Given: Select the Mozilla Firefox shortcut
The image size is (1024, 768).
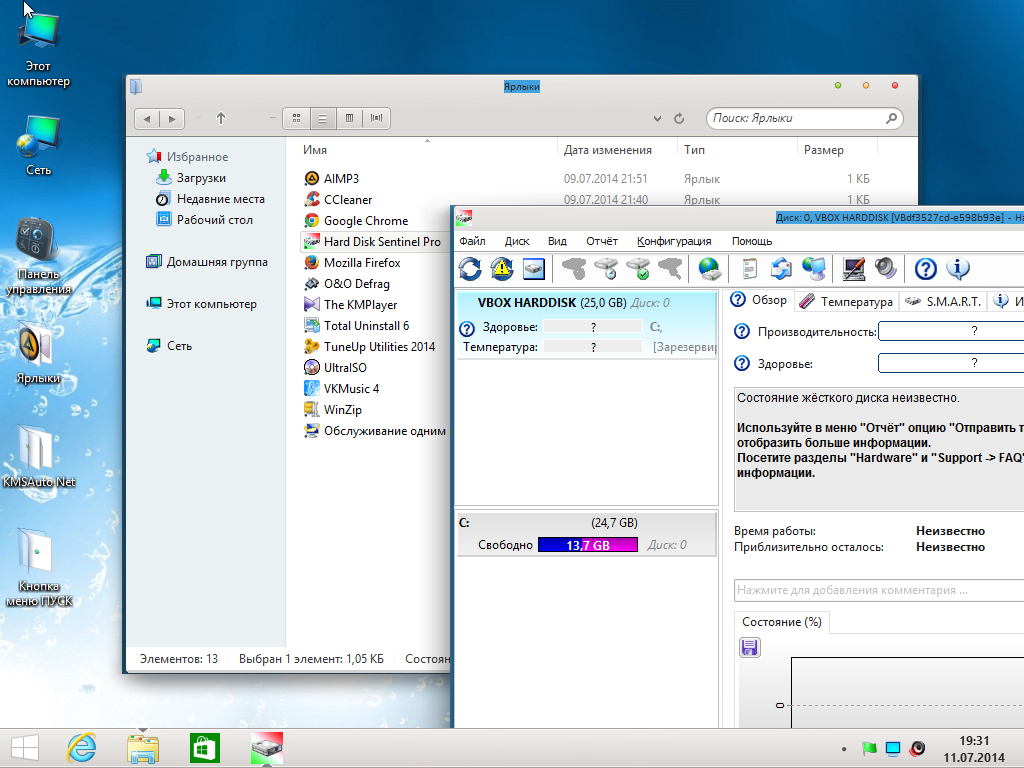Looking at the screenshot, I should point(353,263).
